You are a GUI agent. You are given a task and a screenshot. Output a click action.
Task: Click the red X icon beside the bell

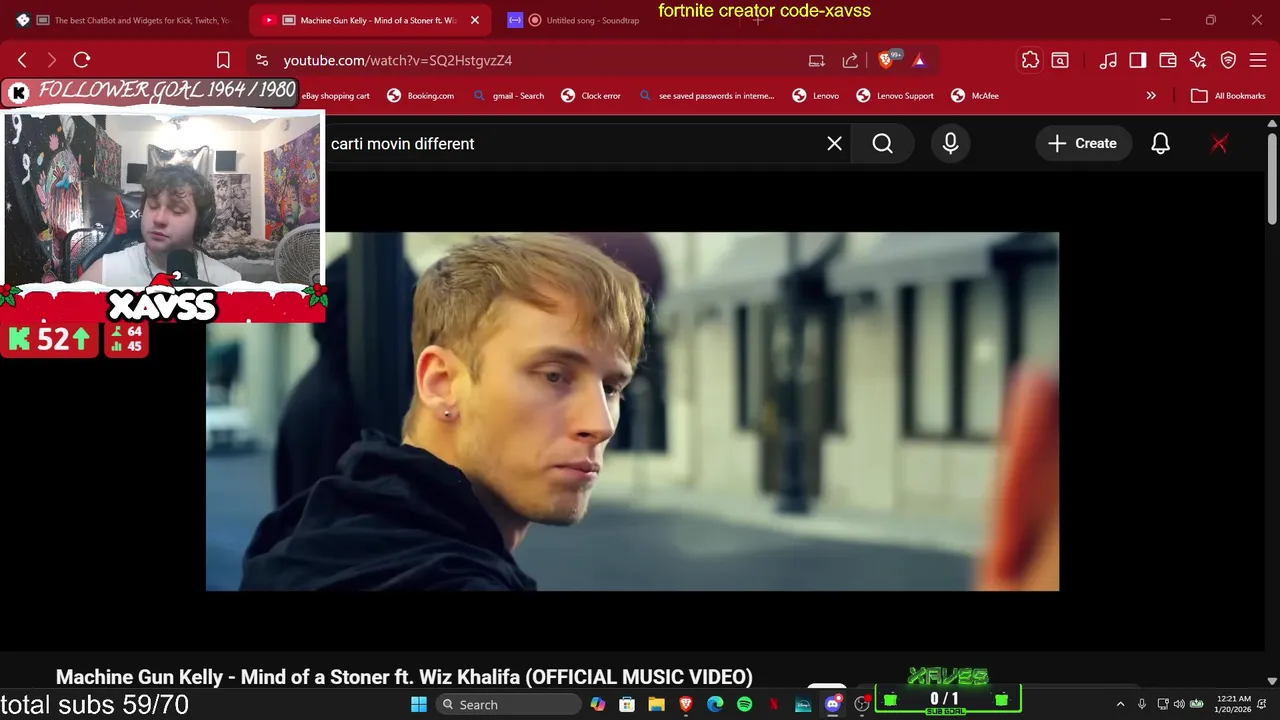tap(1219, 144)
